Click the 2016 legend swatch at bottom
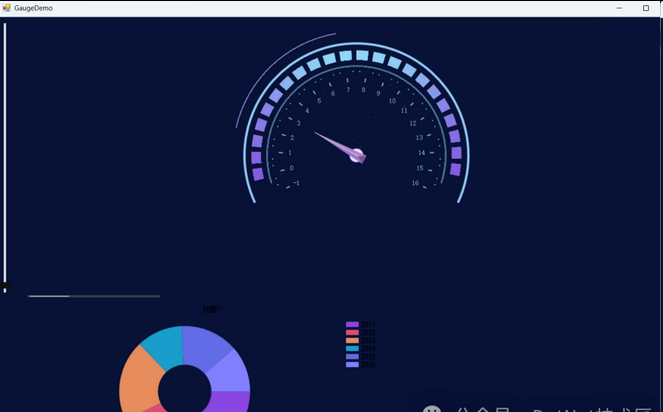 tap(352, 364)
